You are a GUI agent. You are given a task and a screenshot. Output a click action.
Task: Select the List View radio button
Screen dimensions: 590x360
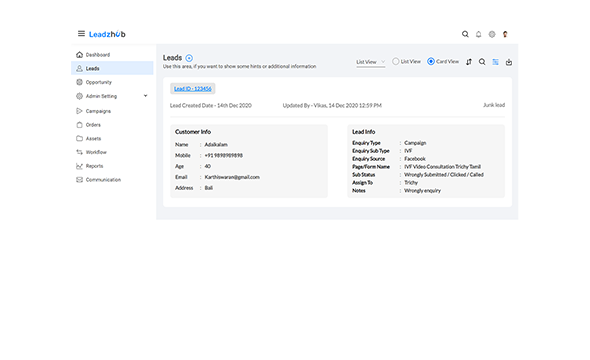[395, 61]
